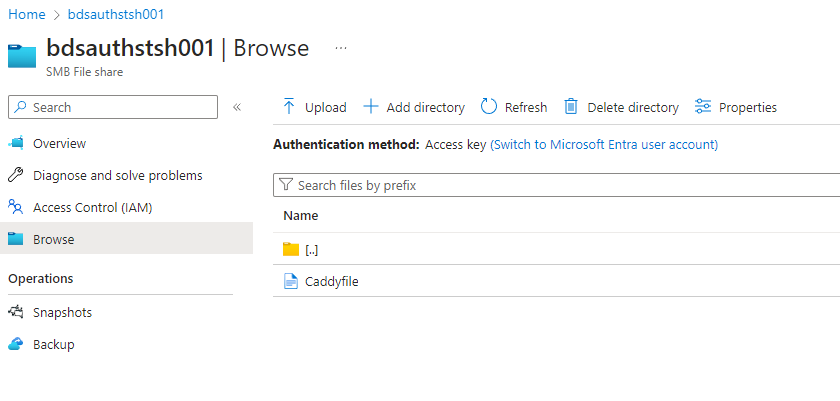
Task: Click the Upload button label
Action: (326, 107)
